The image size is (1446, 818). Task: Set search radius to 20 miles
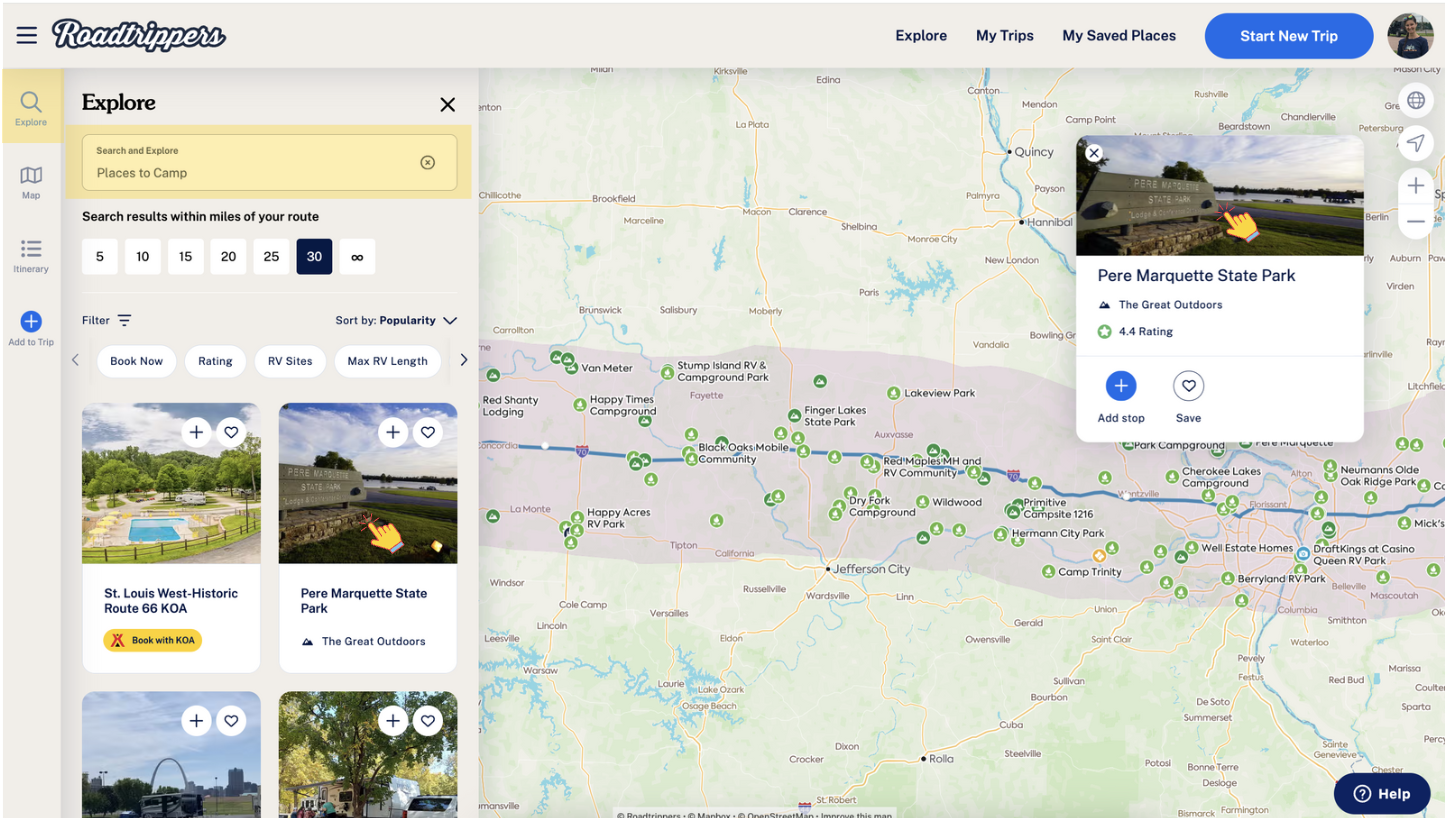pyautogui.click(x=228, y=257)
